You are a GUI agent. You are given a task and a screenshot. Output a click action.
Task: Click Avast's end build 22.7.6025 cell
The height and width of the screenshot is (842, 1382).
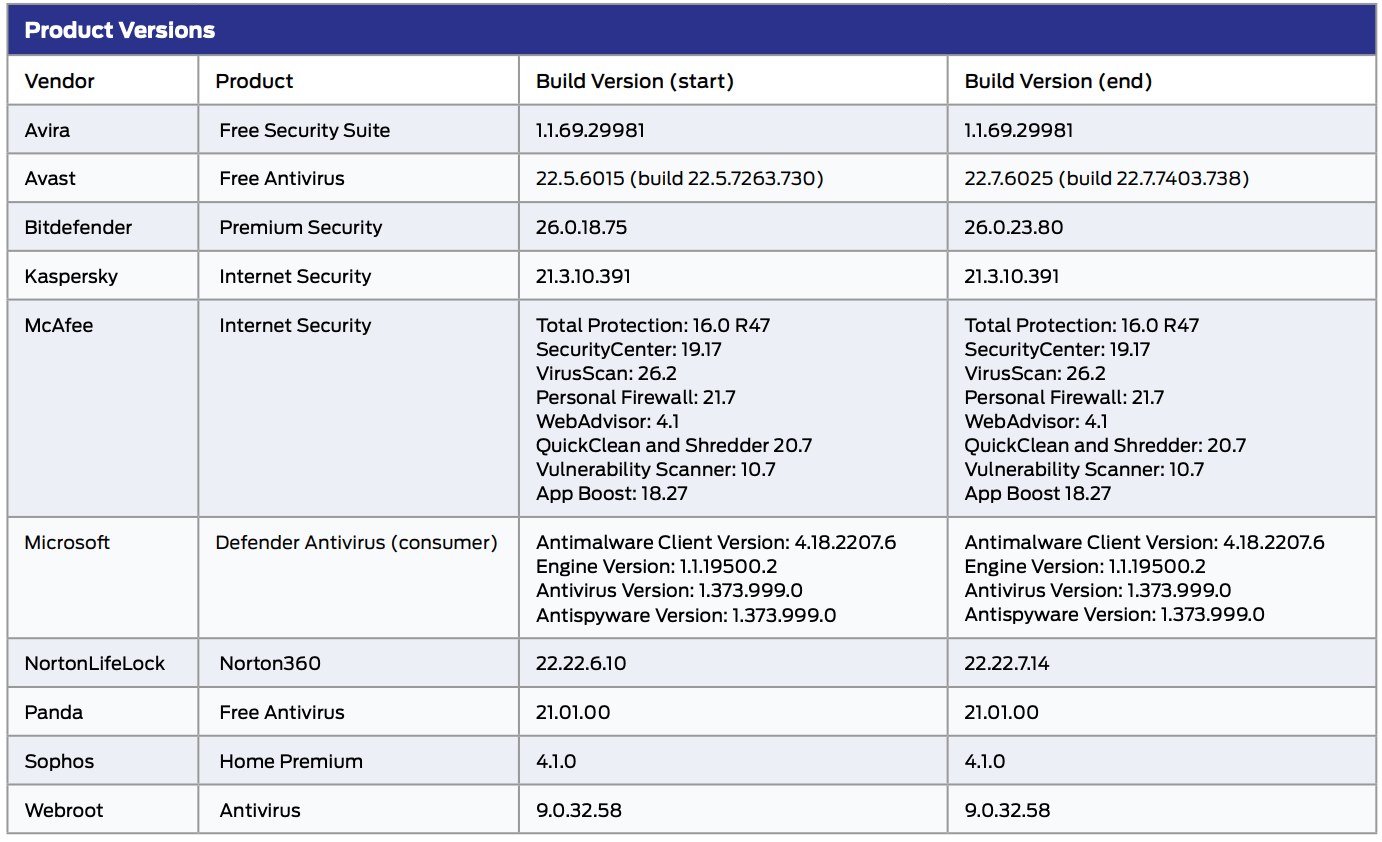point(1106,179)
